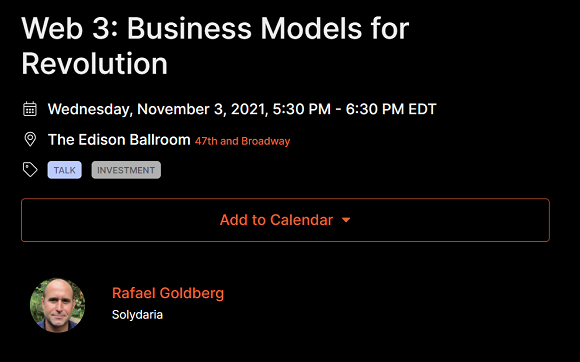Click the Add to Calendar button

285,220
